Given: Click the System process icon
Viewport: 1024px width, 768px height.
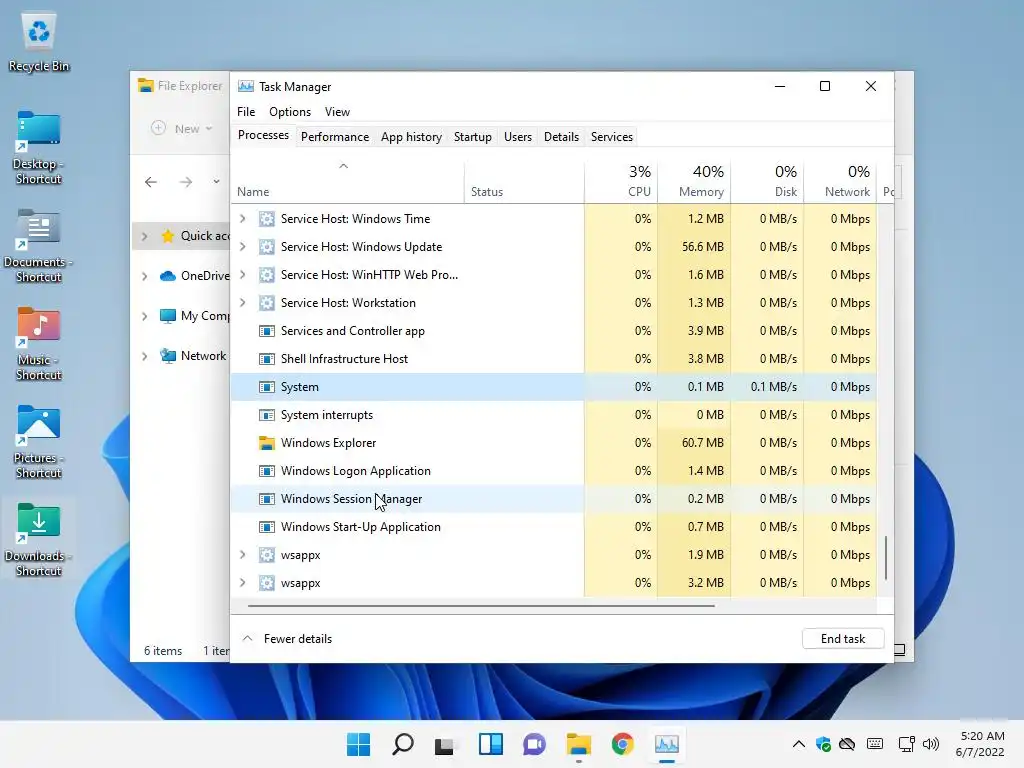Looking at the screenshot, I should [x=266, y=387].
